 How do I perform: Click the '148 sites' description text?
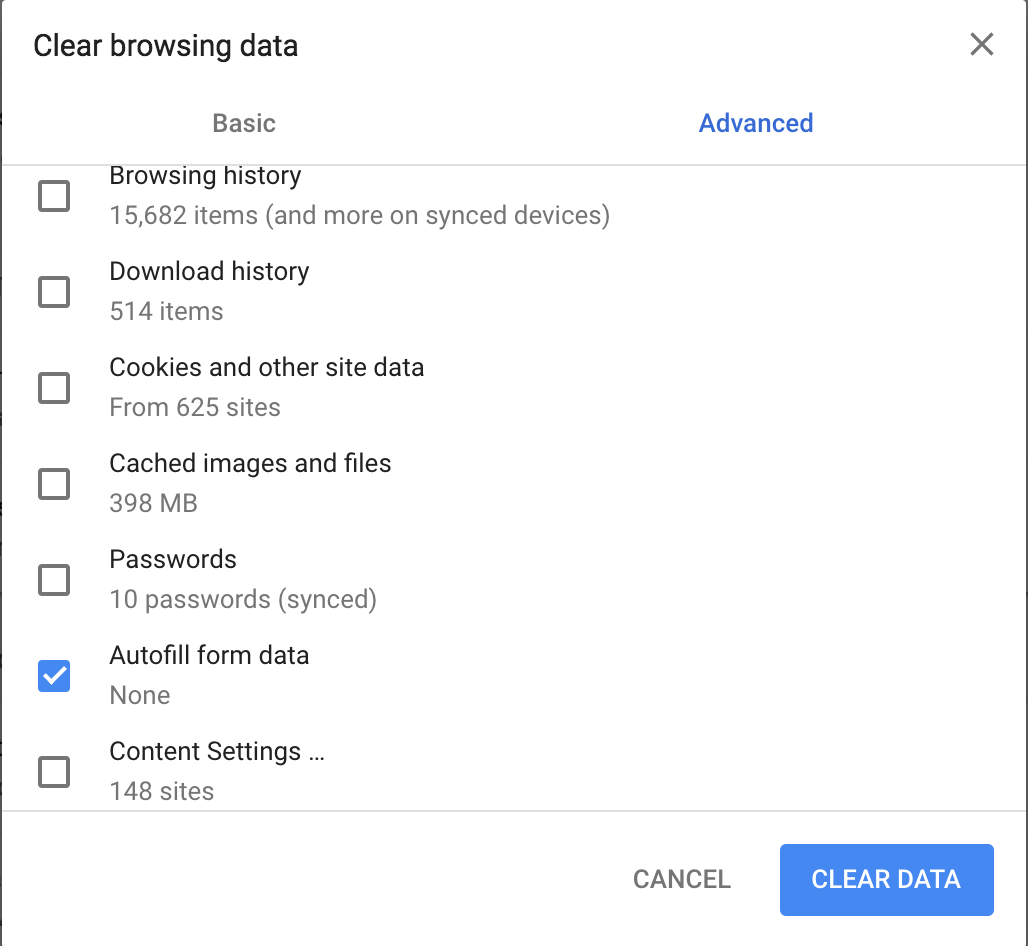tap(162, 791)
